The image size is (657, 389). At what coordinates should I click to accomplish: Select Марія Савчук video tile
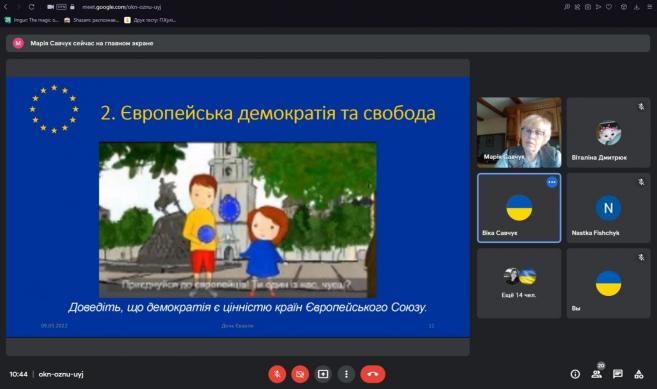point(519,132)
